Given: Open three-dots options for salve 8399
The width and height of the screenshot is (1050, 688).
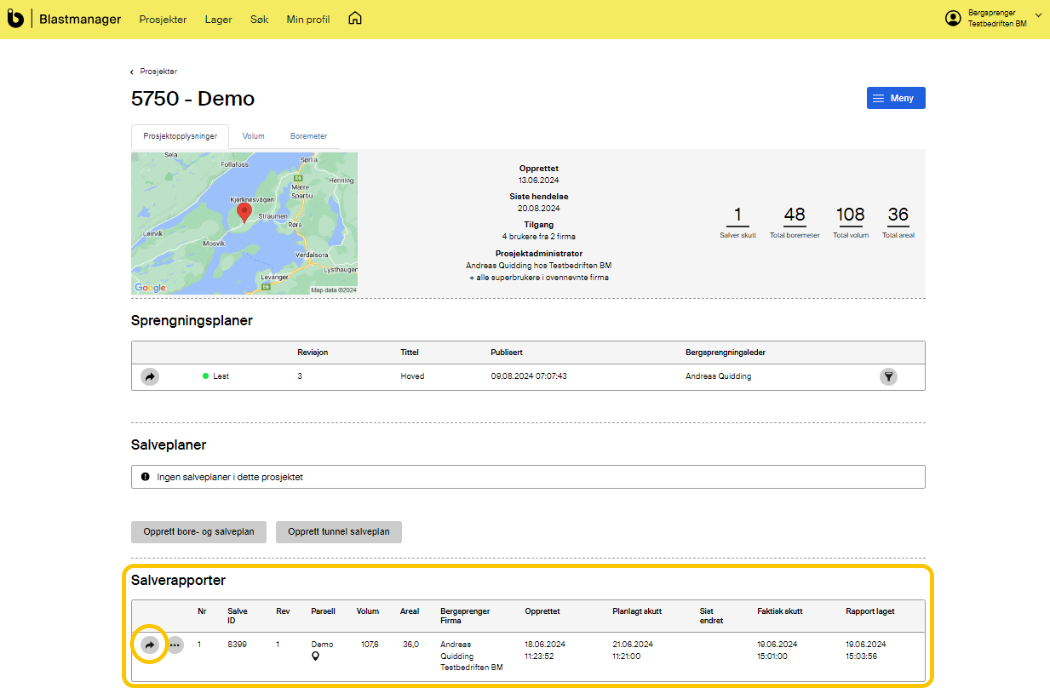Looking at the screenshot, I should 175,646.
